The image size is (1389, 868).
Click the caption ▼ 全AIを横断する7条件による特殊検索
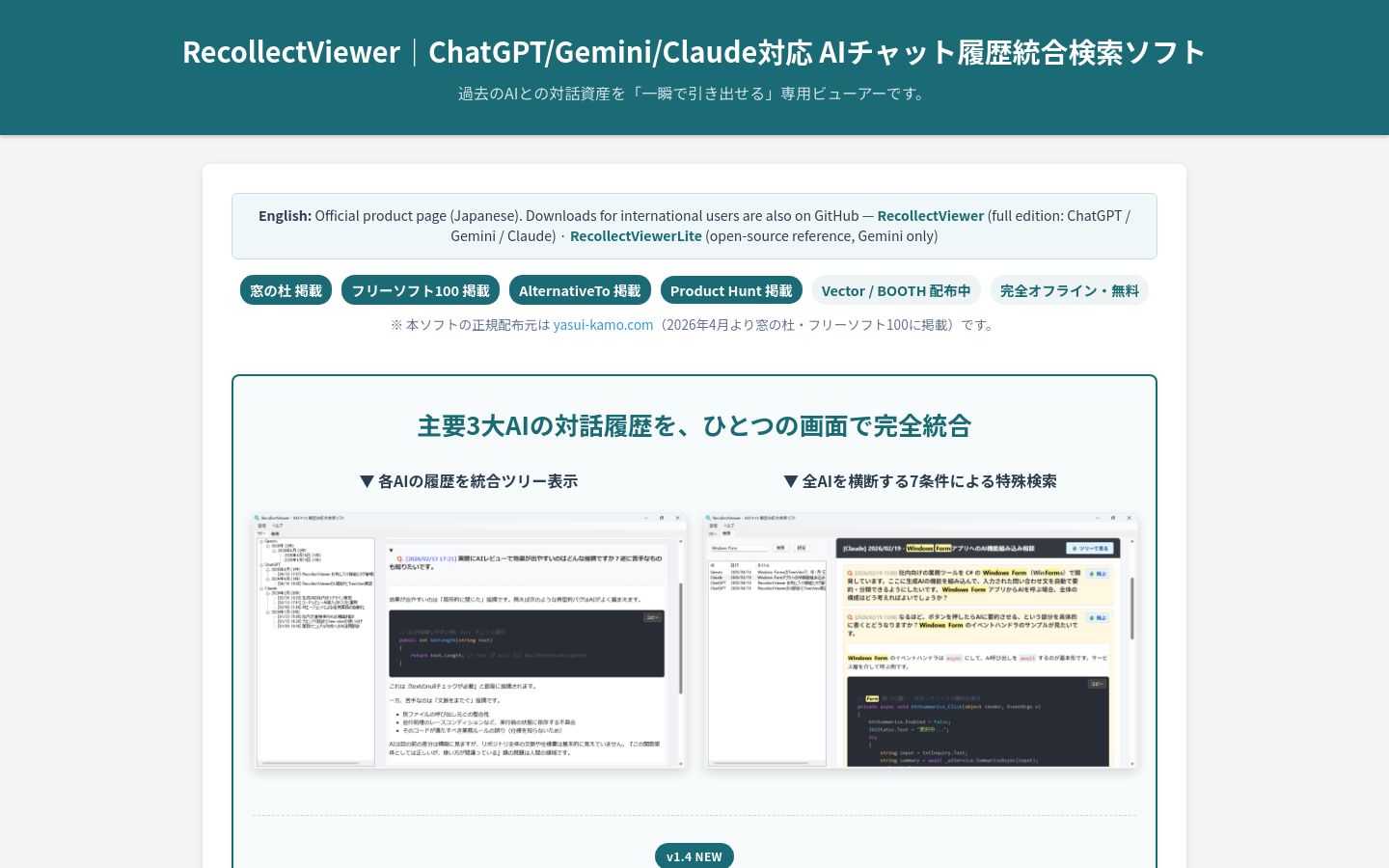click(x=920, y=481)
